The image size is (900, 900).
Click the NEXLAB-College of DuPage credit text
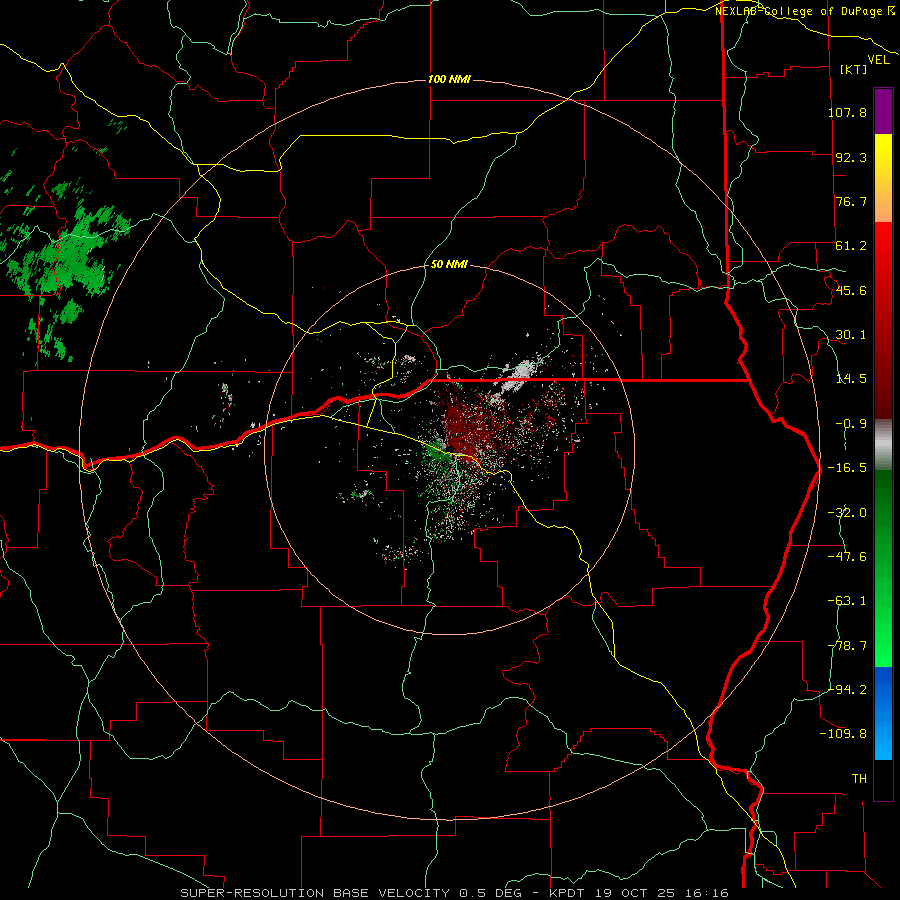[x=805, y=11]
